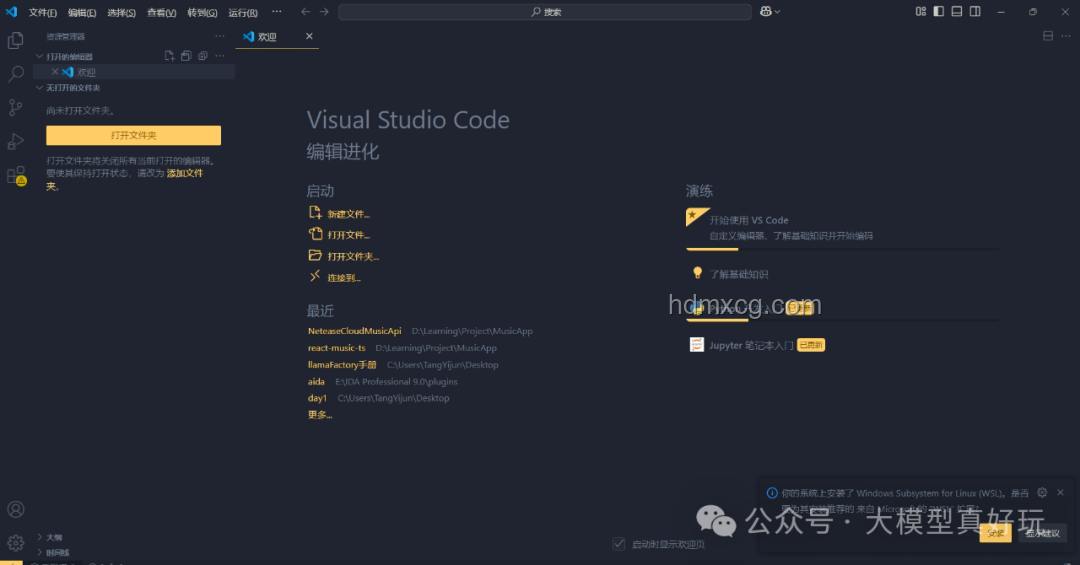Expand the 时间线 section
Viewport: 1080px width, 565px height.
[39, 552]
